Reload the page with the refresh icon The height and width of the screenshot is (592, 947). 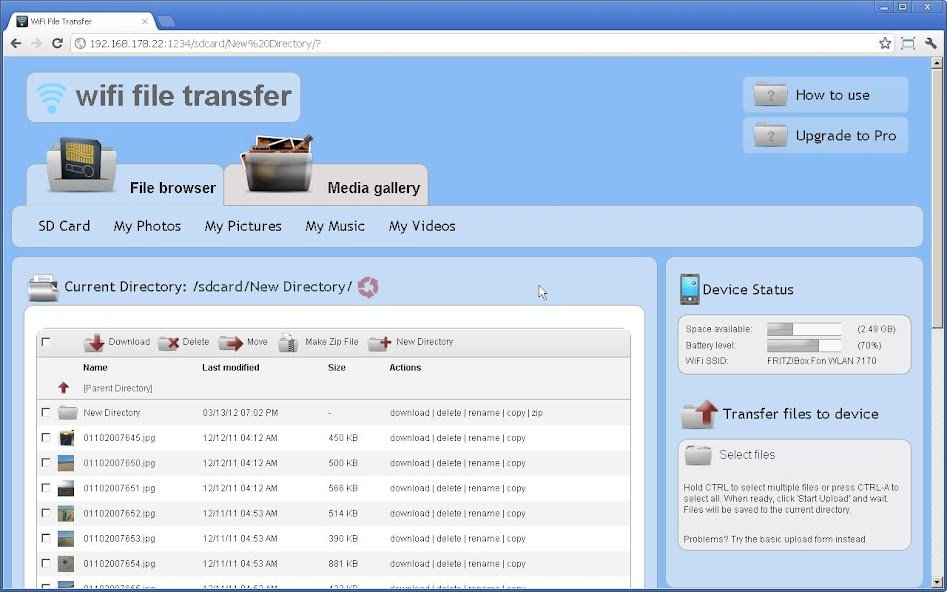(x=57, y=43)
